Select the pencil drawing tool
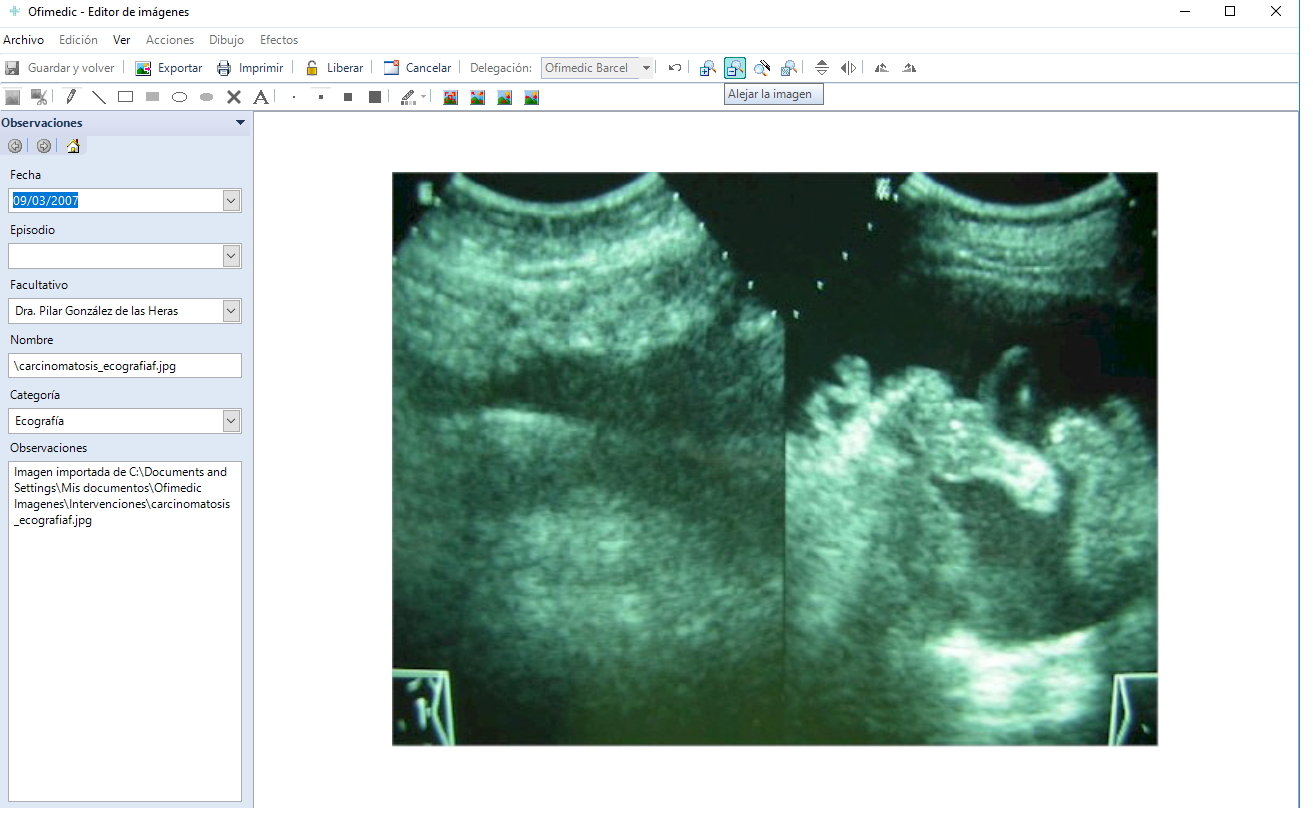 pyautogui.click(x=71, y=97)
